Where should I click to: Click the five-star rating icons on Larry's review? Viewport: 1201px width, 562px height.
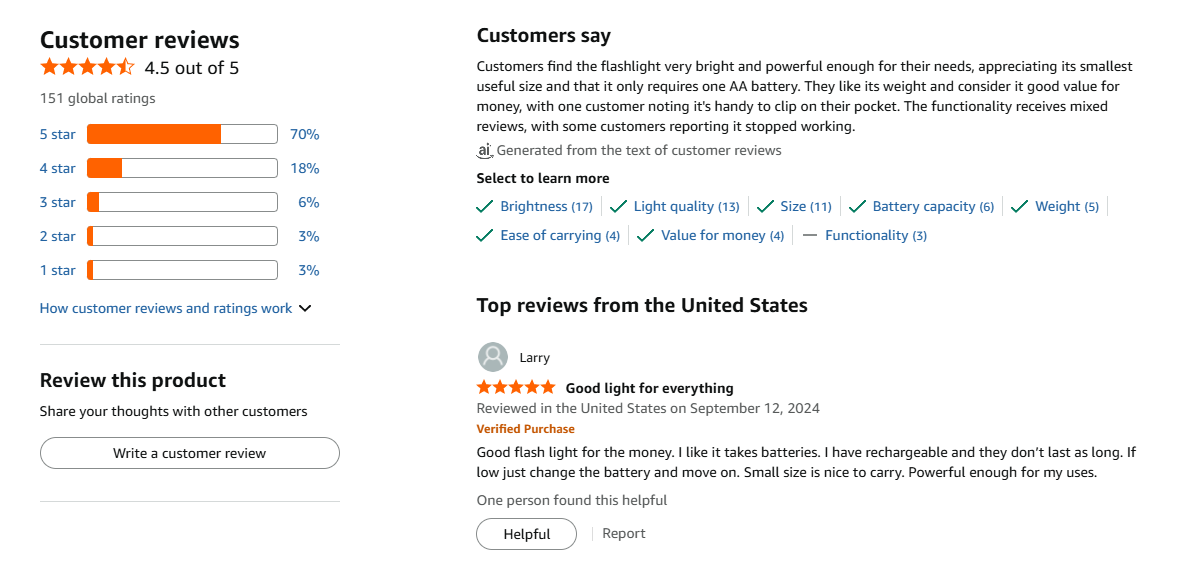click(515, 387)
